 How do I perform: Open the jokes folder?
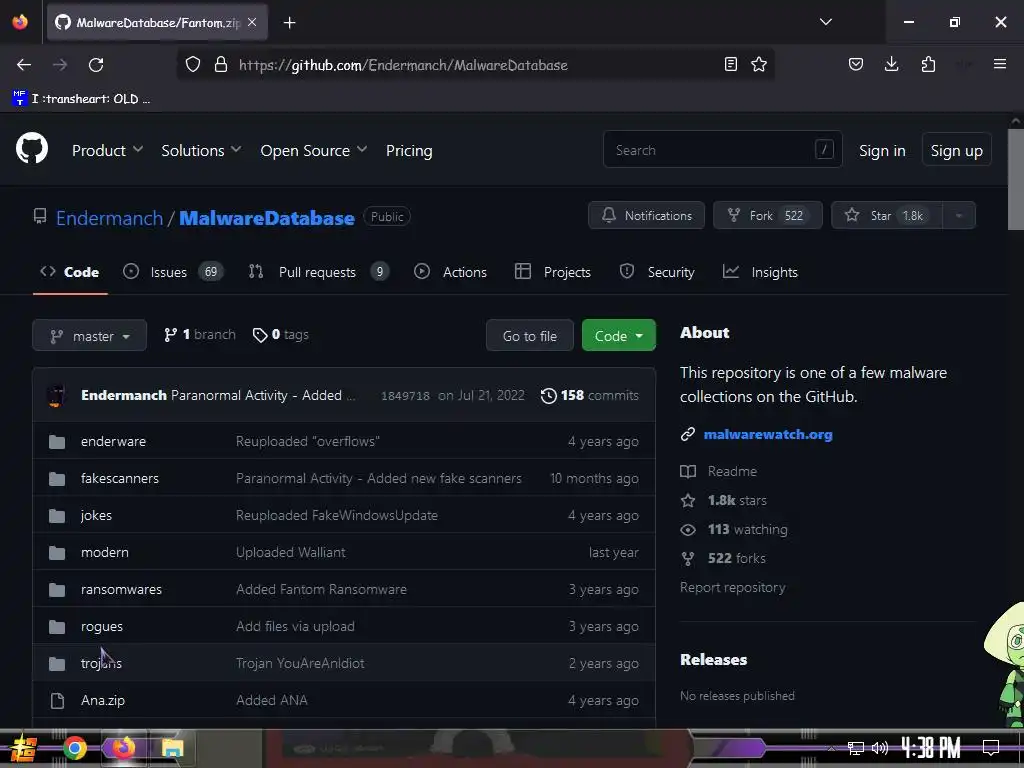coord(96,515)
